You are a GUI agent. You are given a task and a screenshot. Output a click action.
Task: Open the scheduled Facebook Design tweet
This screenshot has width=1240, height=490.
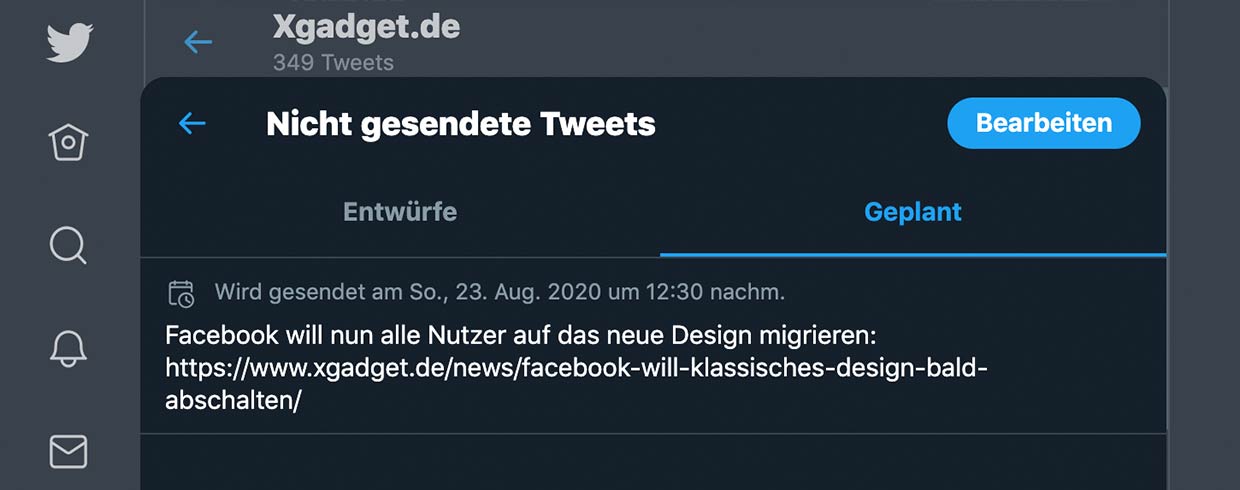[653, 346]
